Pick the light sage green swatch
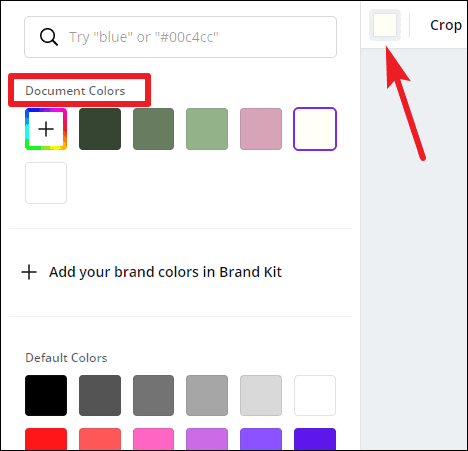The width and height of the screenshot is (468, 451). (207, 129)
